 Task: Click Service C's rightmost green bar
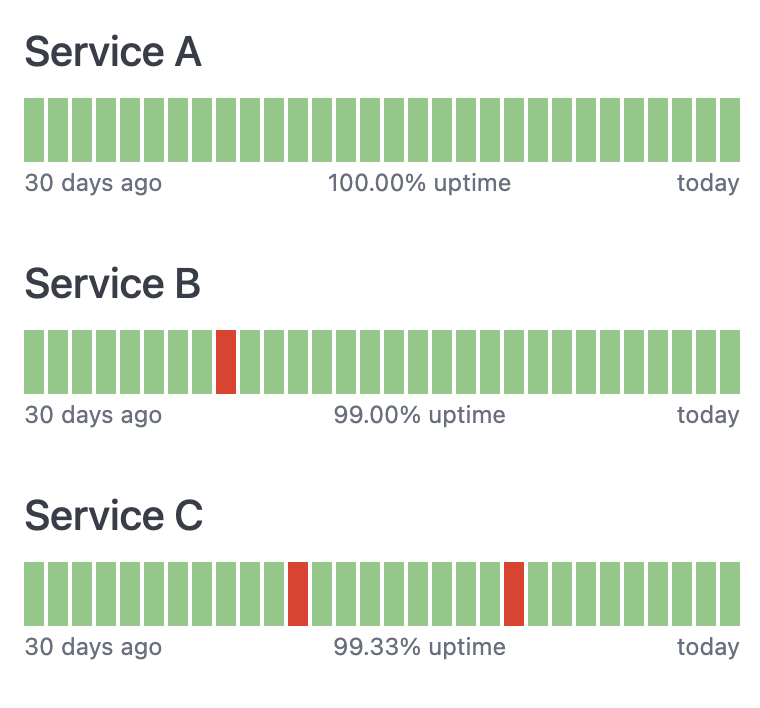pyautogui.click(x=730, y=594)
